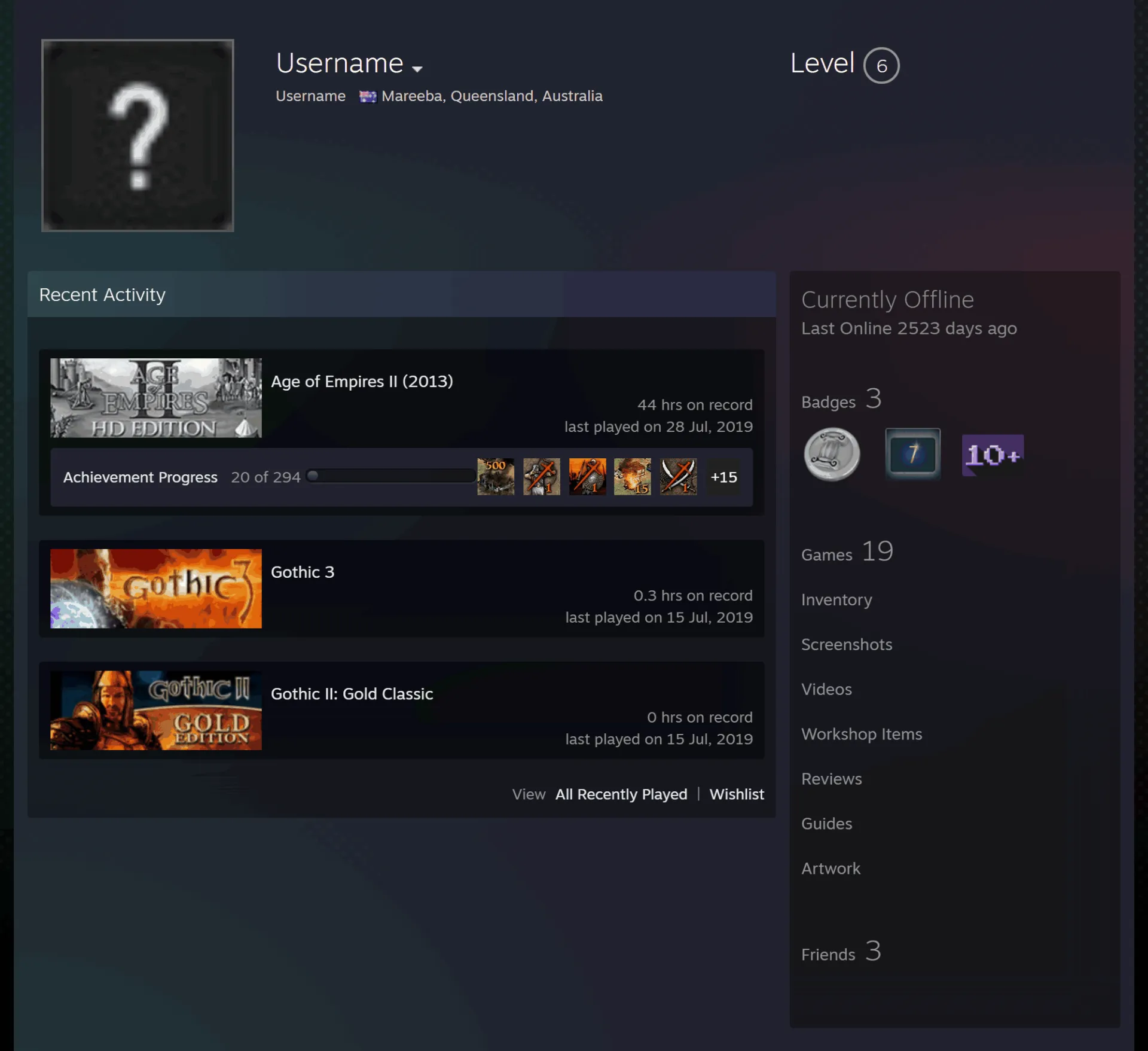1148x1051 pixels.
Task: Open Gothic II: Gold Classic title
Action: click(352, 694)
